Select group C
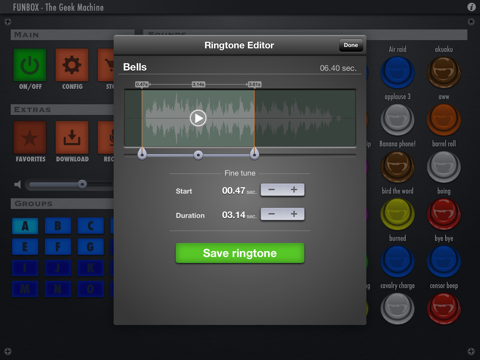 (91, 226)
